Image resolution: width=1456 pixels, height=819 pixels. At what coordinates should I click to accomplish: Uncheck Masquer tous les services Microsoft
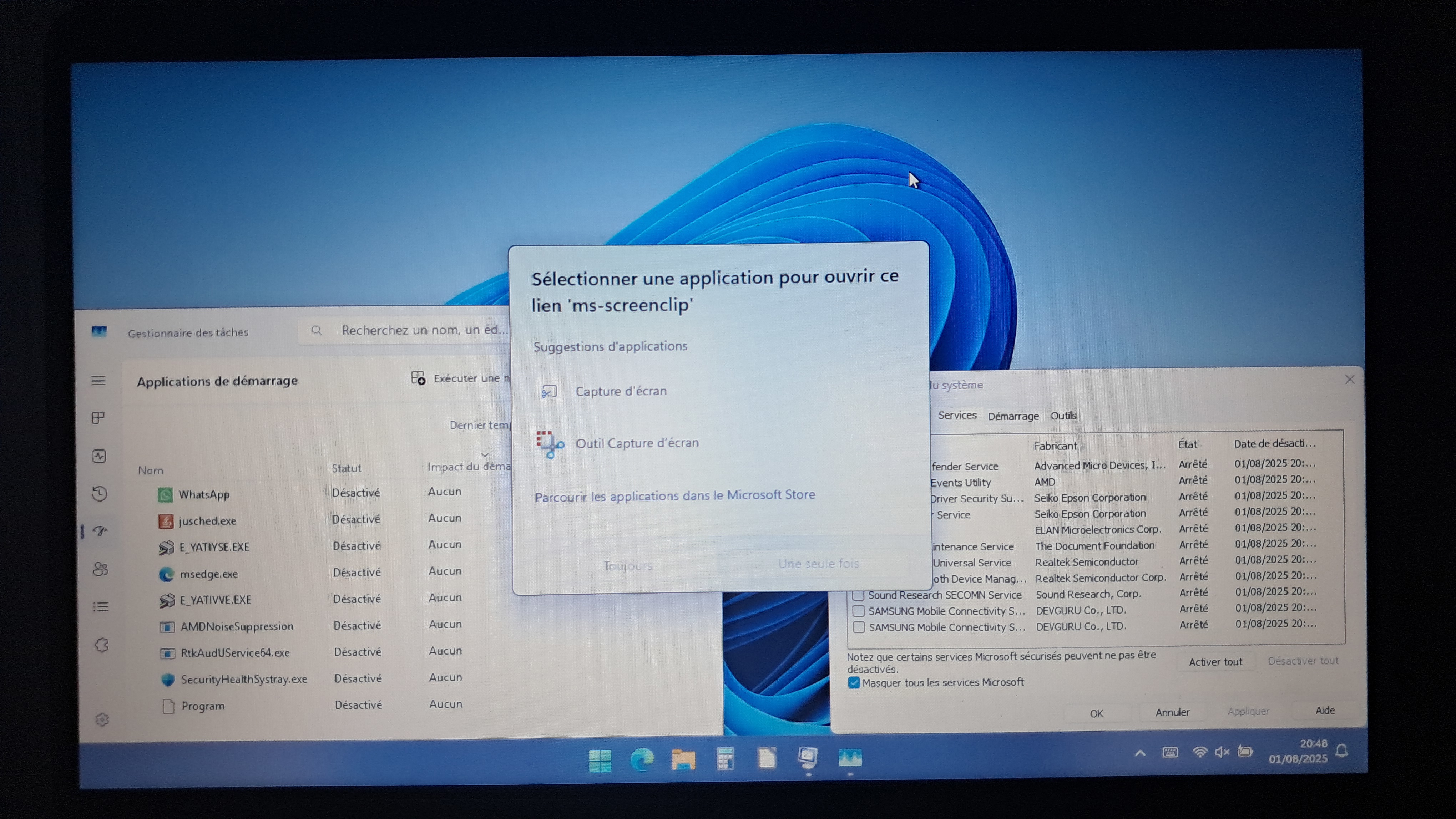(x=854, y=683)
